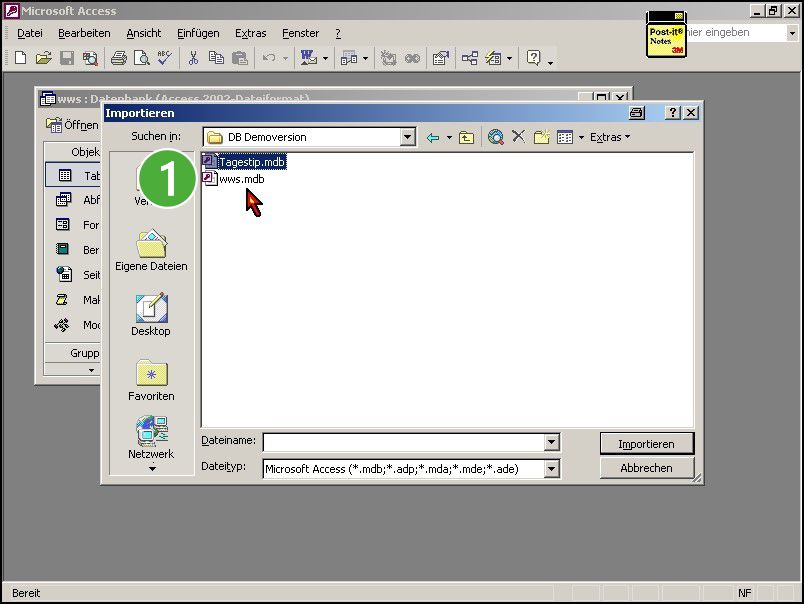Image resolution: width=804 pixels, height=604 pixels.
Task: Open the Fenster menu
Action: (300, 33)
